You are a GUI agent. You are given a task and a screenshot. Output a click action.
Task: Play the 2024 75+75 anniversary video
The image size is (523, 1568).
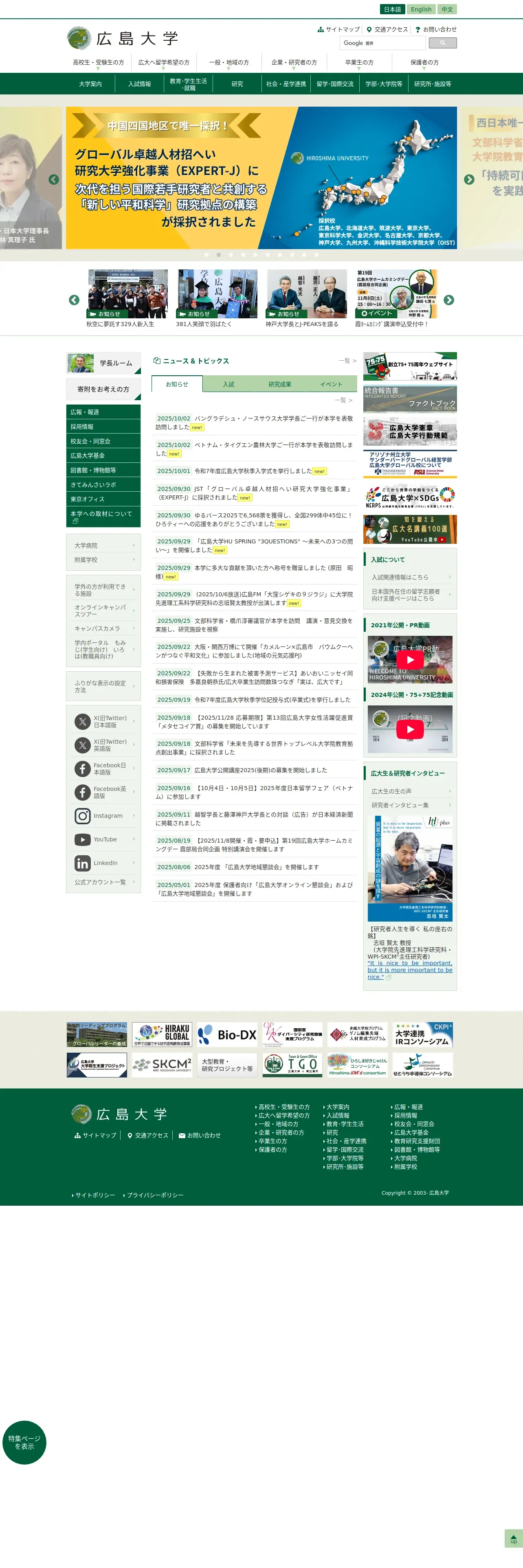pos(410,729)
